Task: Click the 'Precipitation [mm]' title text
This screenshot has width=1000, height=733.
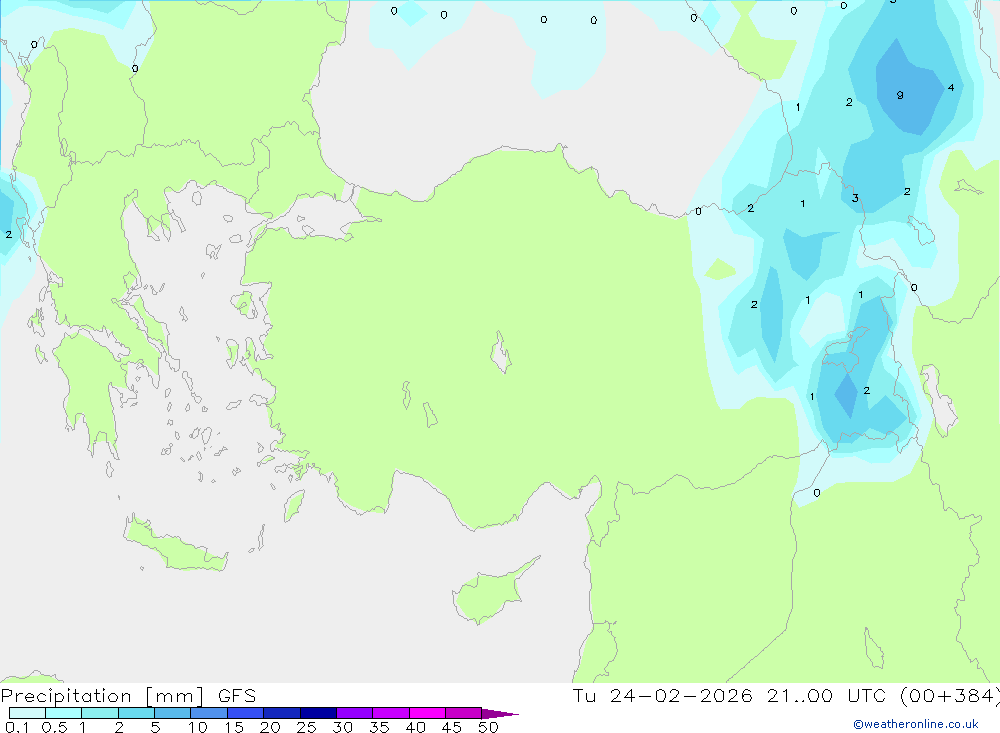Action: pyautogui.click(x=102, y=696)
